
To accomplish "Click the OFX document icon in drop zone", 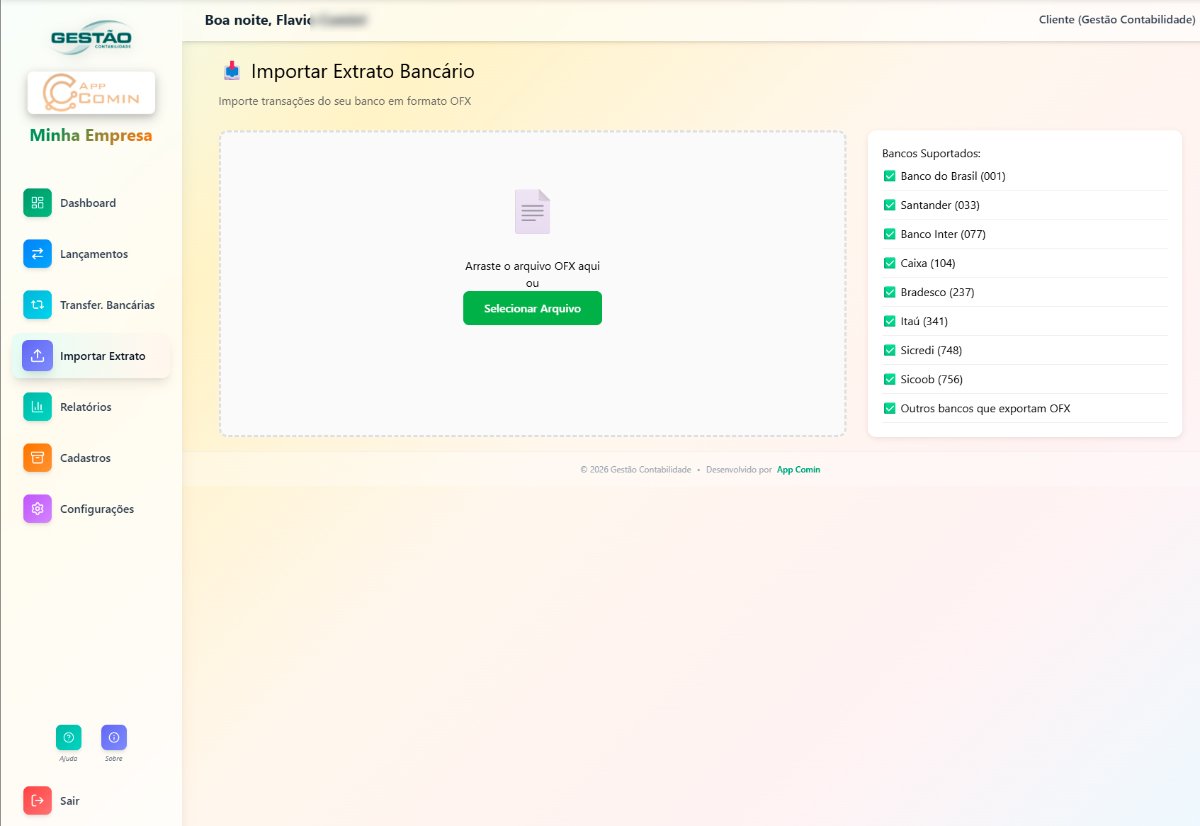I will click(x=532, y=212).
